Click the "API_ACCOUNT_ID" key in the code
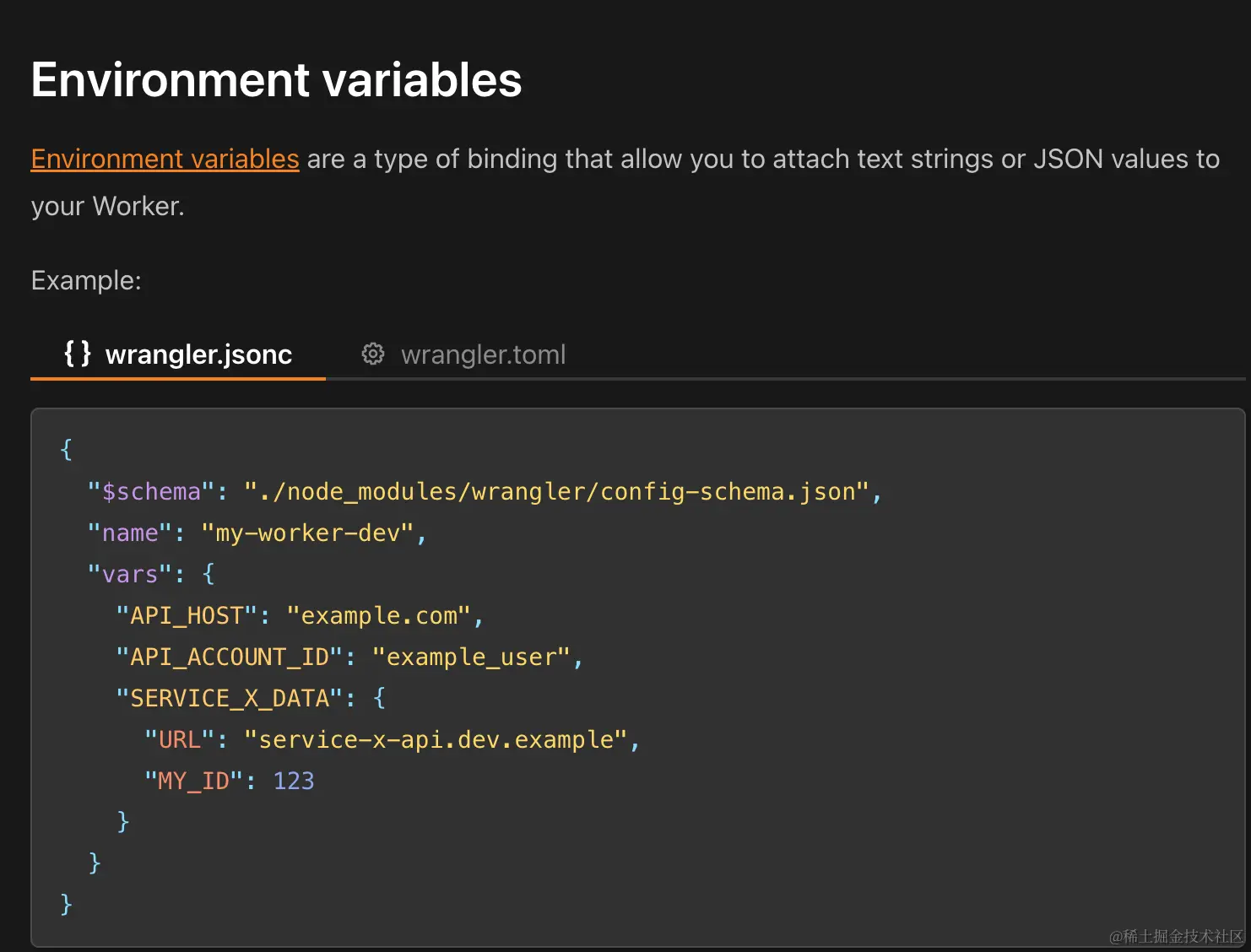Image resolution: width=1251 pixels, height=952 pixels. point(230,657)
